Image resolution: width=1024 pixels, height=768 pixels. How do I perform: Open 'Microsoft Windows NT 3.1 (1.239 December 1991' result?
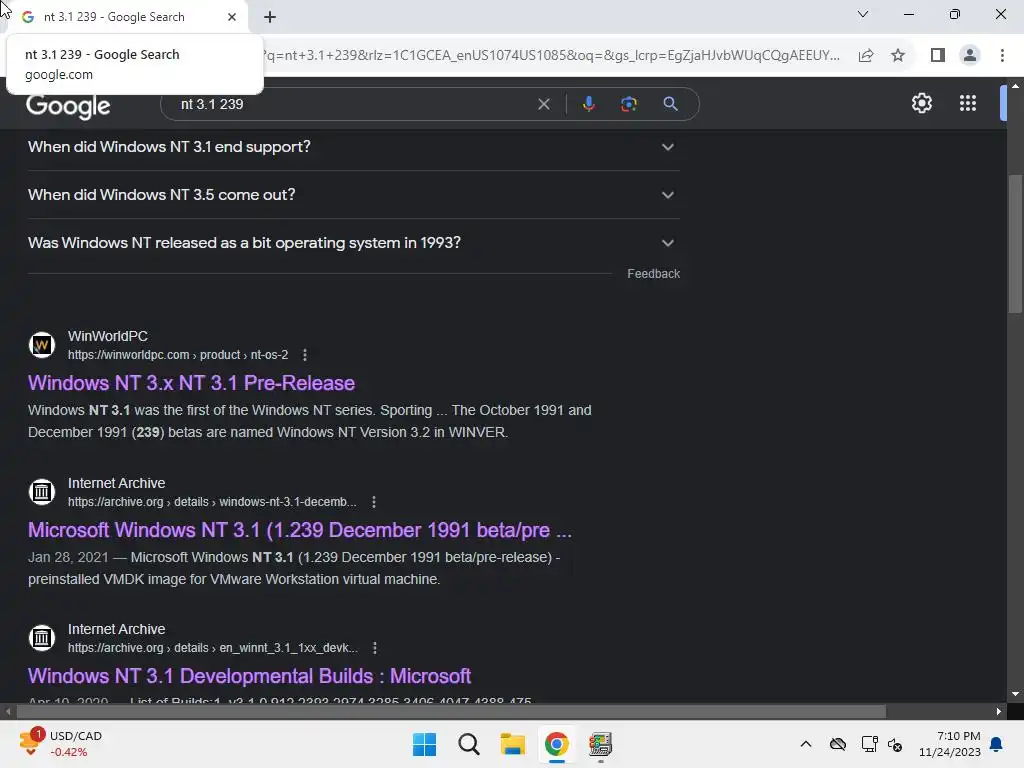[300, 530]
